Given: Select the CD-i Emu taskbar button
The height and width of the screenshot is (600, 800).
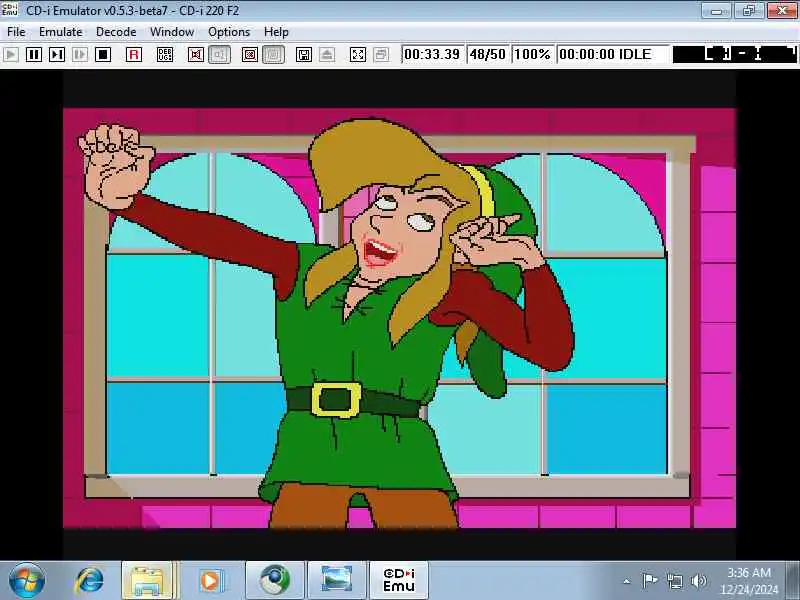Looking at the screenshot, I should pos(399,581).
